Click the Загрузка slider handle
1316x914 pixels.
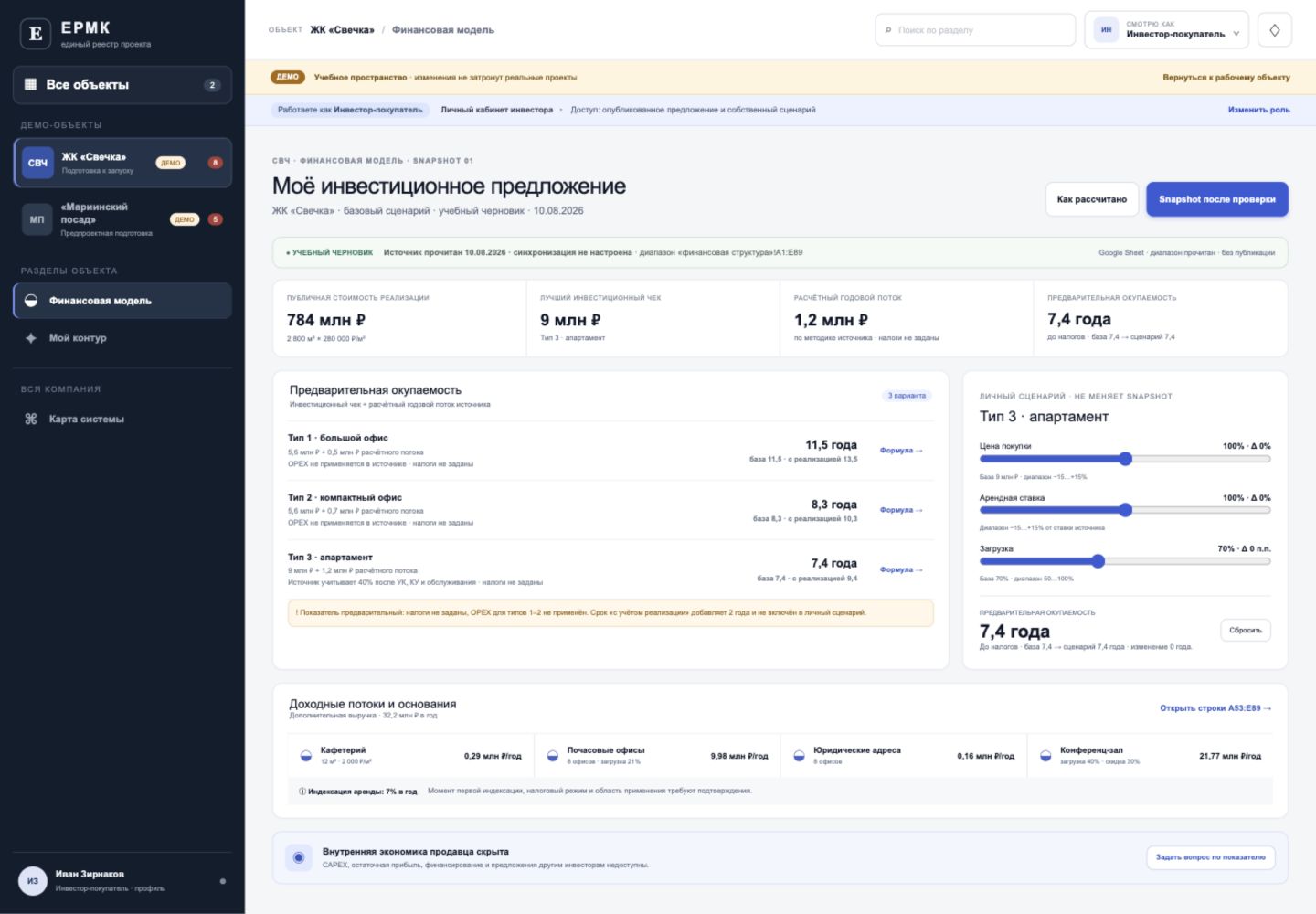coord(1098,561)
